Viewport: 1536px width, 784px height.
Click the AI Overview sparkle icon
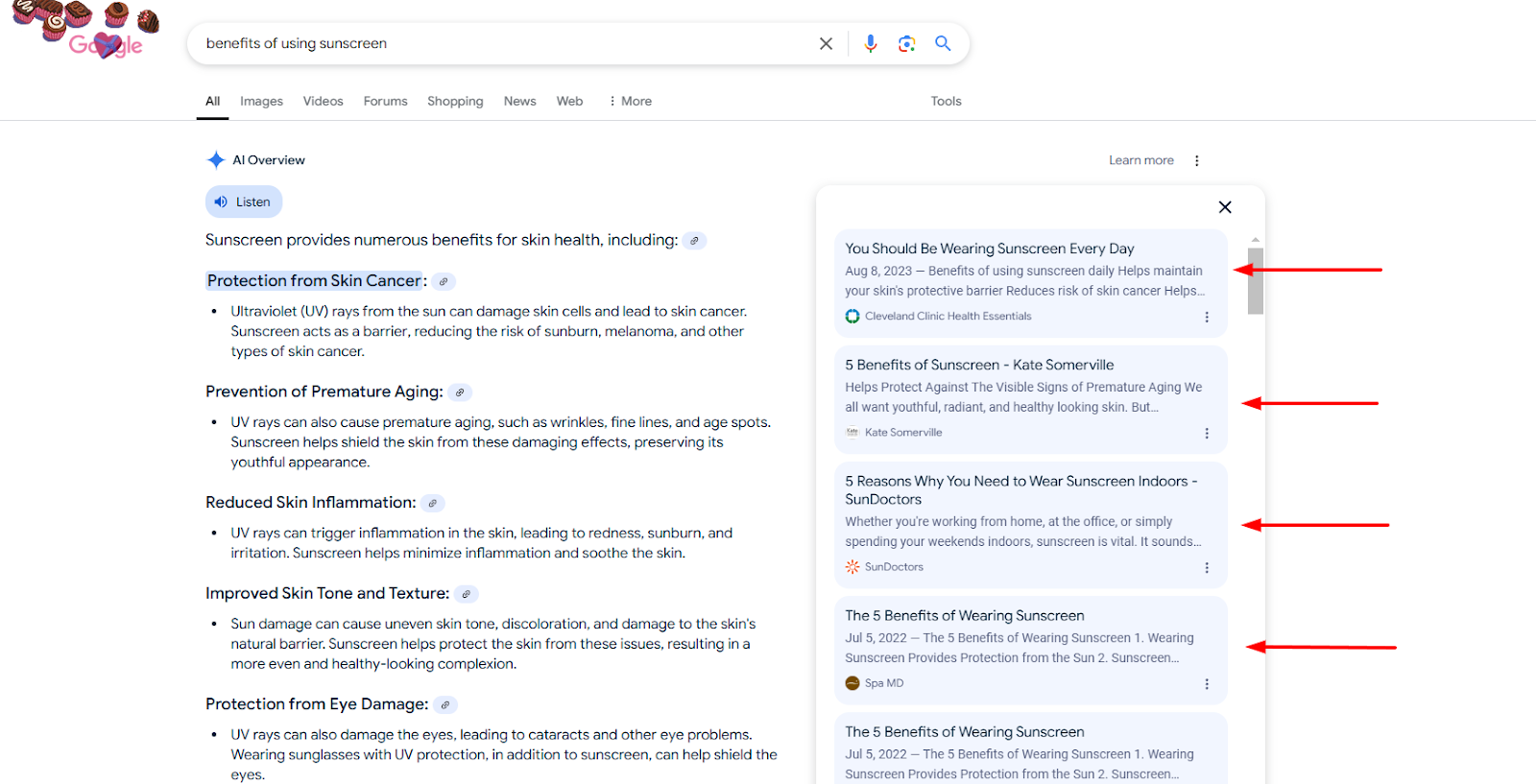coord(216,160)
